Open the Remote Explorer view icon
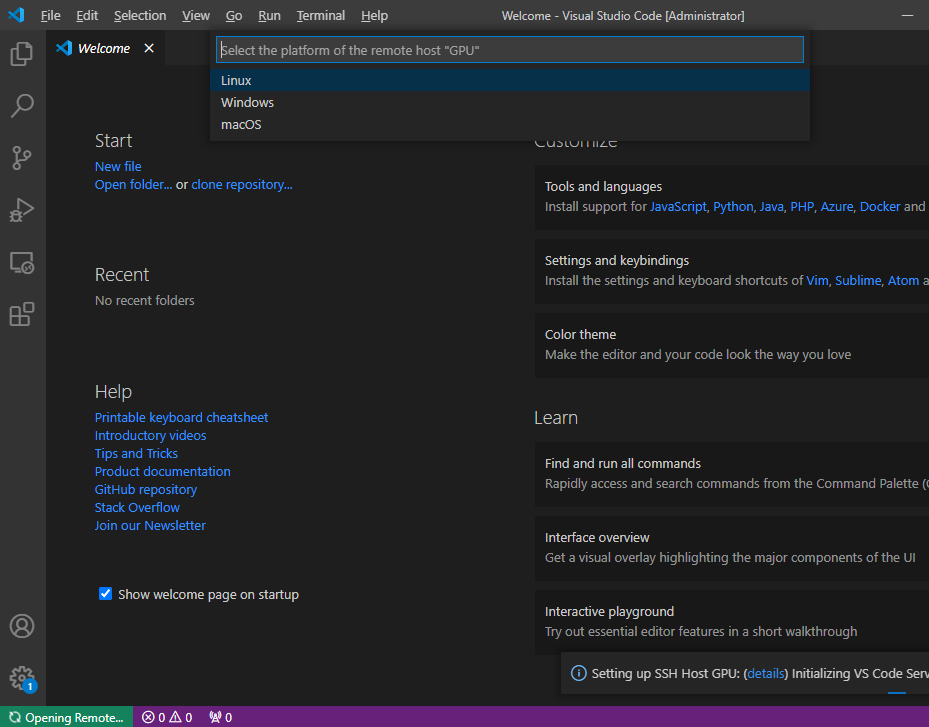This screenshot has width=929, height=727. point(22,262)
